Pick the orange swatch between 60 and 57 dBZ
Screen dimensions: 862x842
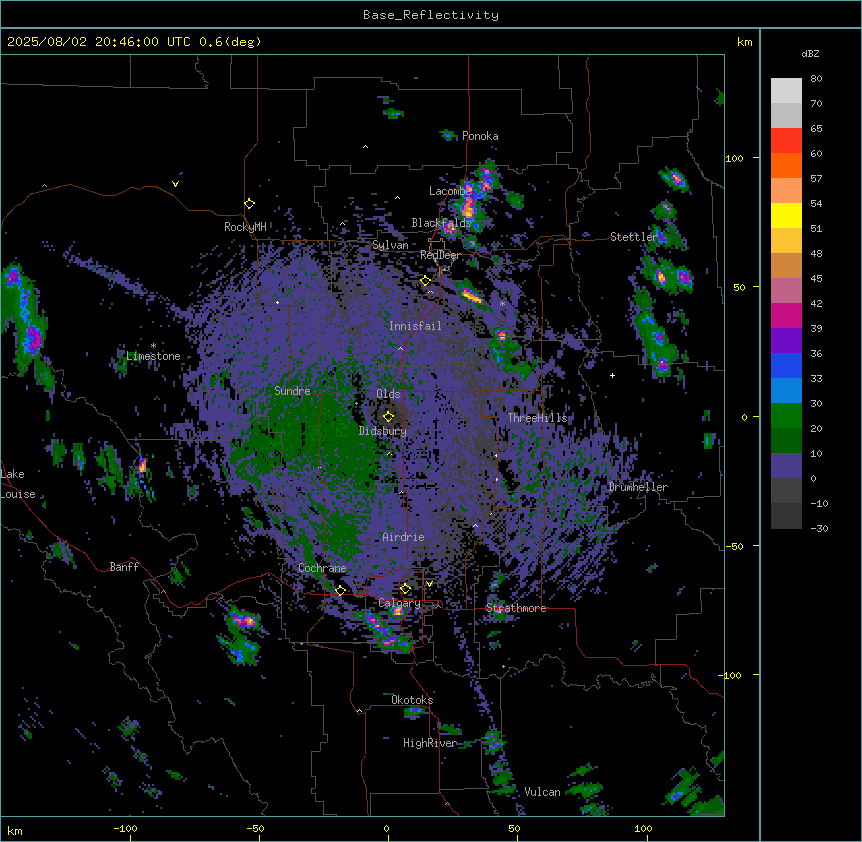[786, 165]
